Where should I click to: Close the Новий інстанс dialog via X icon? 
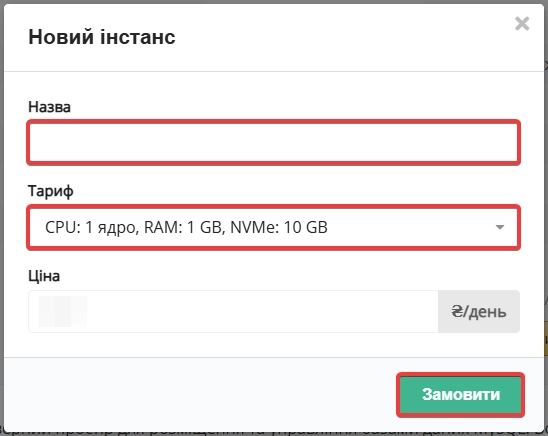522,24
